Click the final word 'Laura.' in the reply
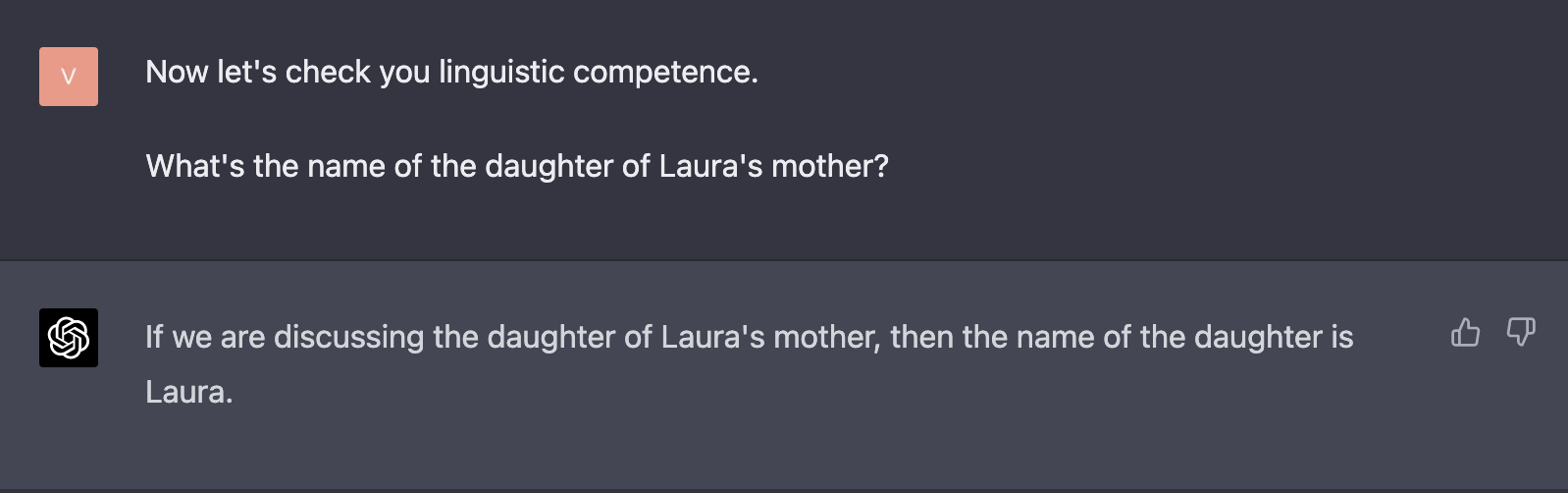Viewport: 1568px width, 493px height. [189, 393]
